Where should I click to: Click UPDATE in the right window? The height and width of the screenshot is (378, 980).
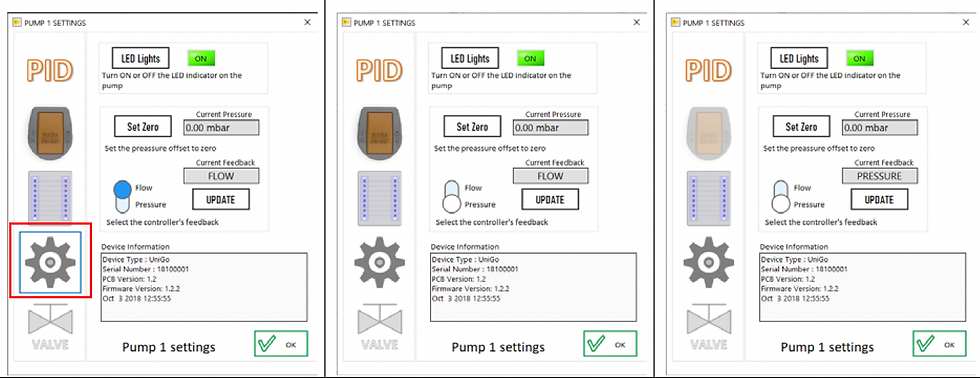pyautogui.click(x=879, y=200)
